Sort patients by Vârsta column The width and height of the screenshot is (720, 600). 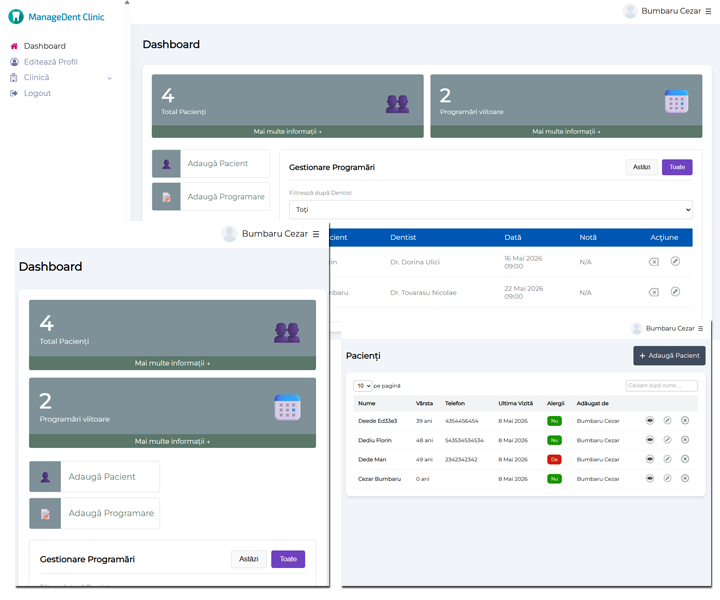(424, 404)
